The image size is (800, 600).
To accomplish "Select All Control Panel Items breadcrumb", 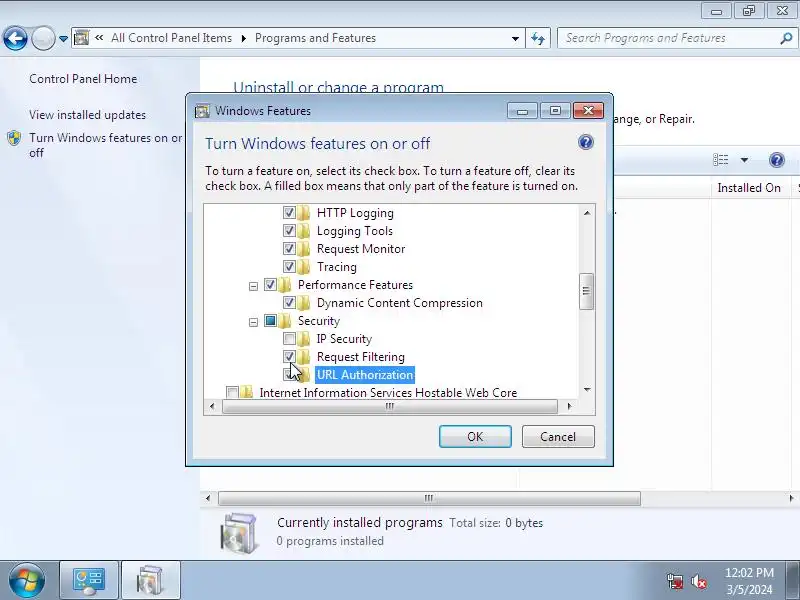I will click(171, 38).
